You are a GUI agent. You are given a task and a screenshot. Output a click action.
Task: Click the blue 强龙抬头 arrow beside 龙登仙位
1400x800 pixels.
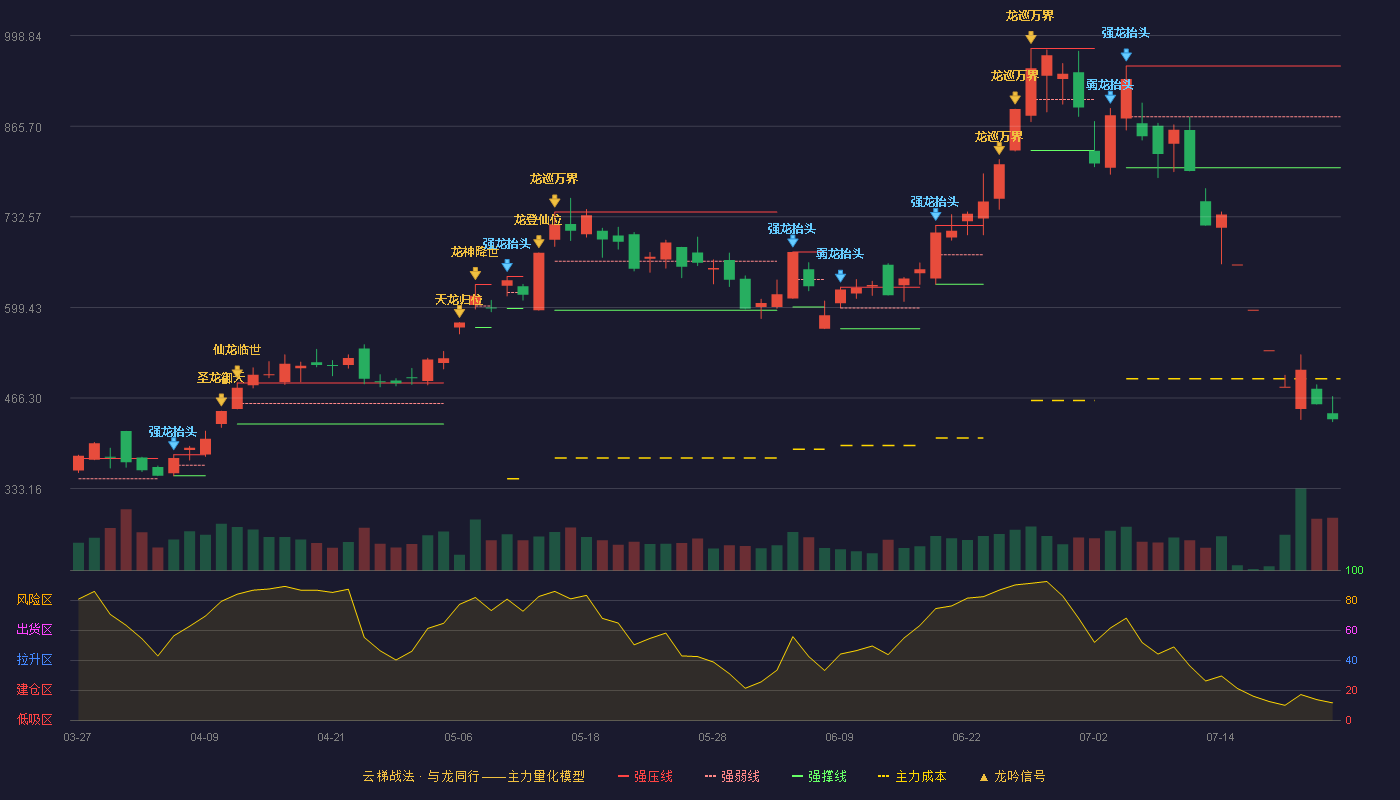[x=507, y=265]
